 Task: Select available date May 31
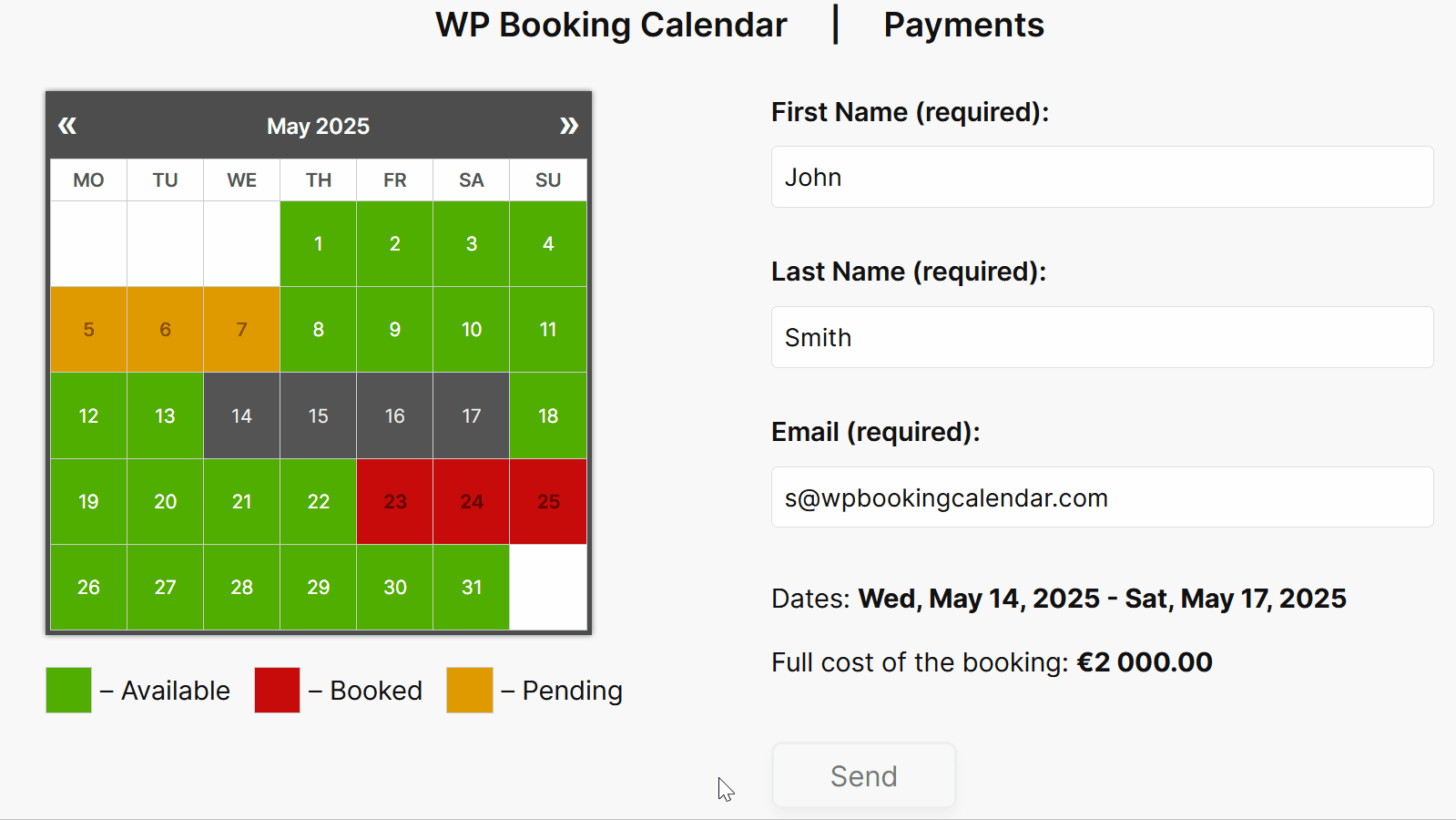tap(471, 587)
